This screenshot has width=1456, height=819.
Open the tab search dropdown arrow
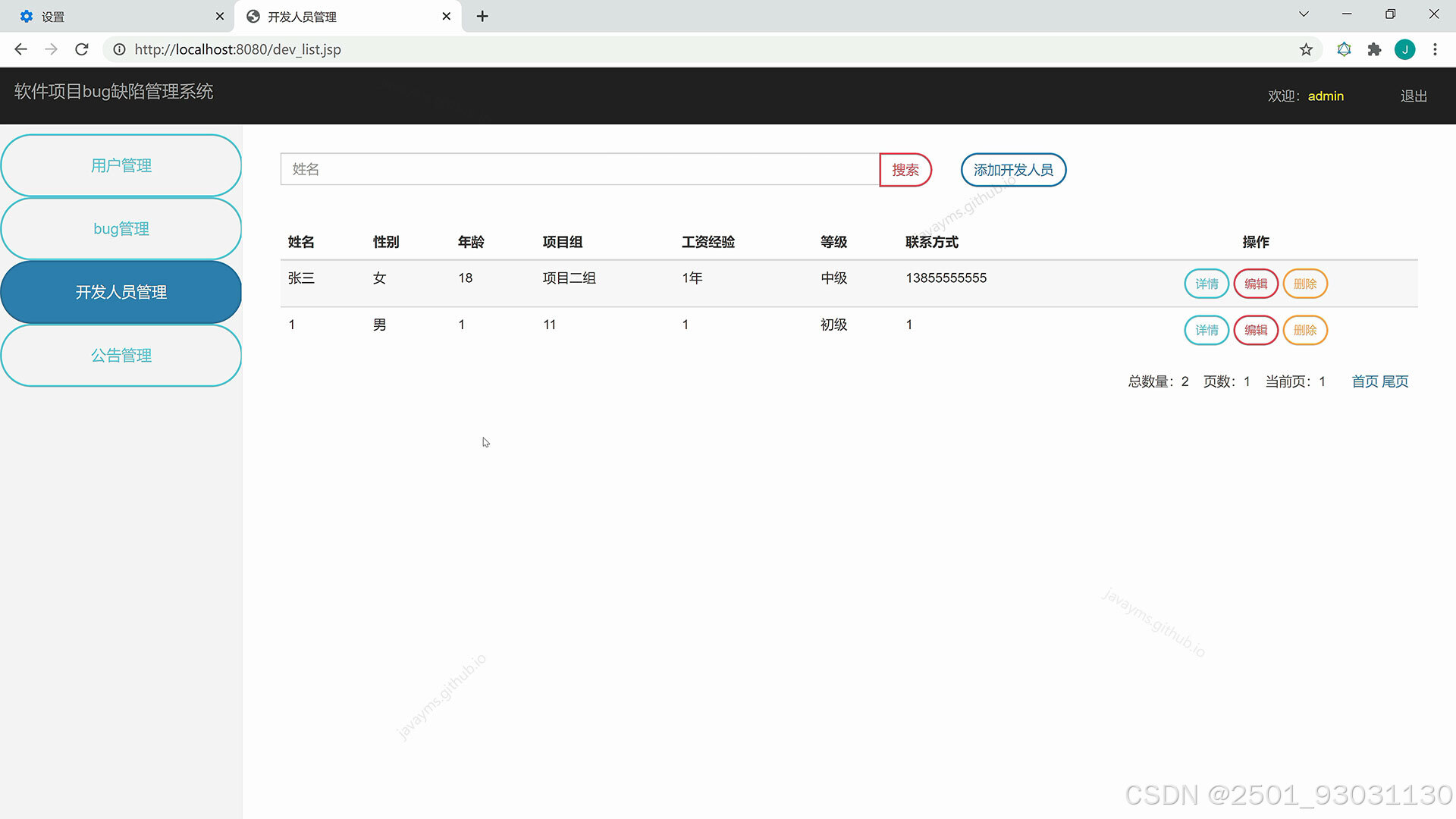[1304, 14]
